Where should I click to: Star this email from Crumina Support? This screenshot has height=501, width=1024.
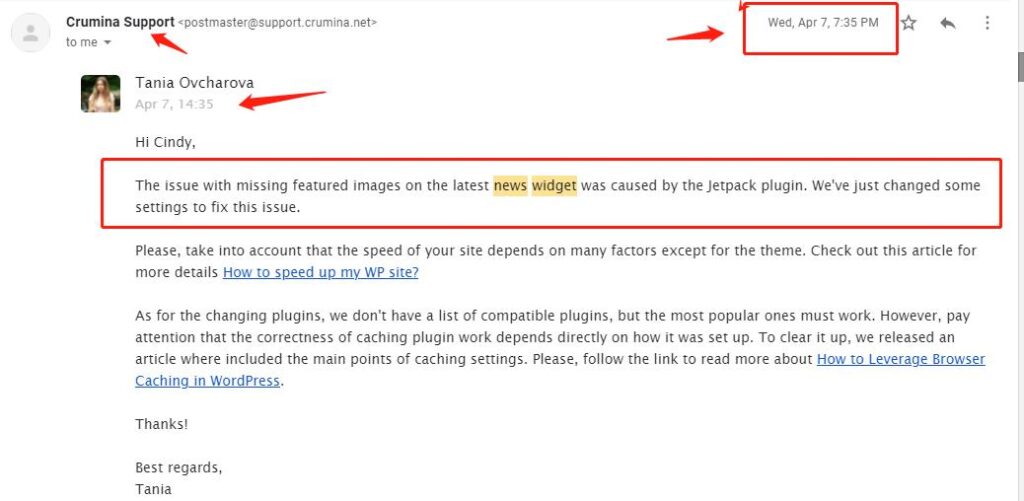click(908, 23)
